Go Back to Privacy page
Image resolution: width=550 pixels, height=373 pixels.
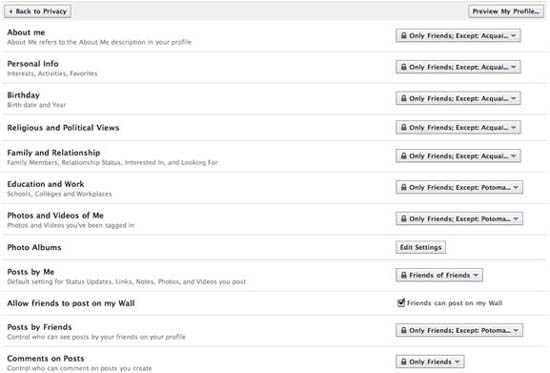click(x=38, y=11)
